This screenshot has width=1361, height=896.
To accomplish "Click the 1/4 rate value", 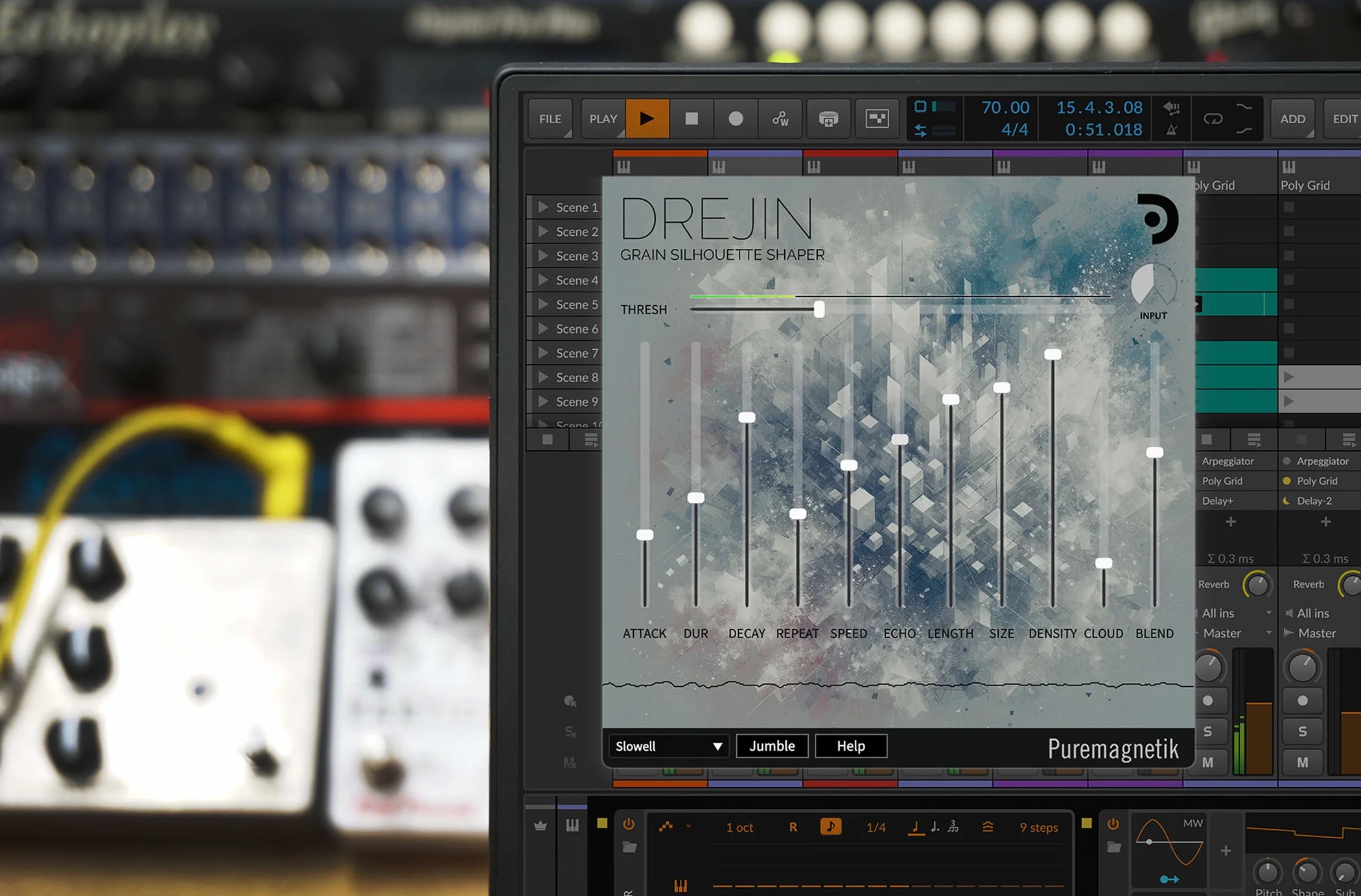I will 876,827.
